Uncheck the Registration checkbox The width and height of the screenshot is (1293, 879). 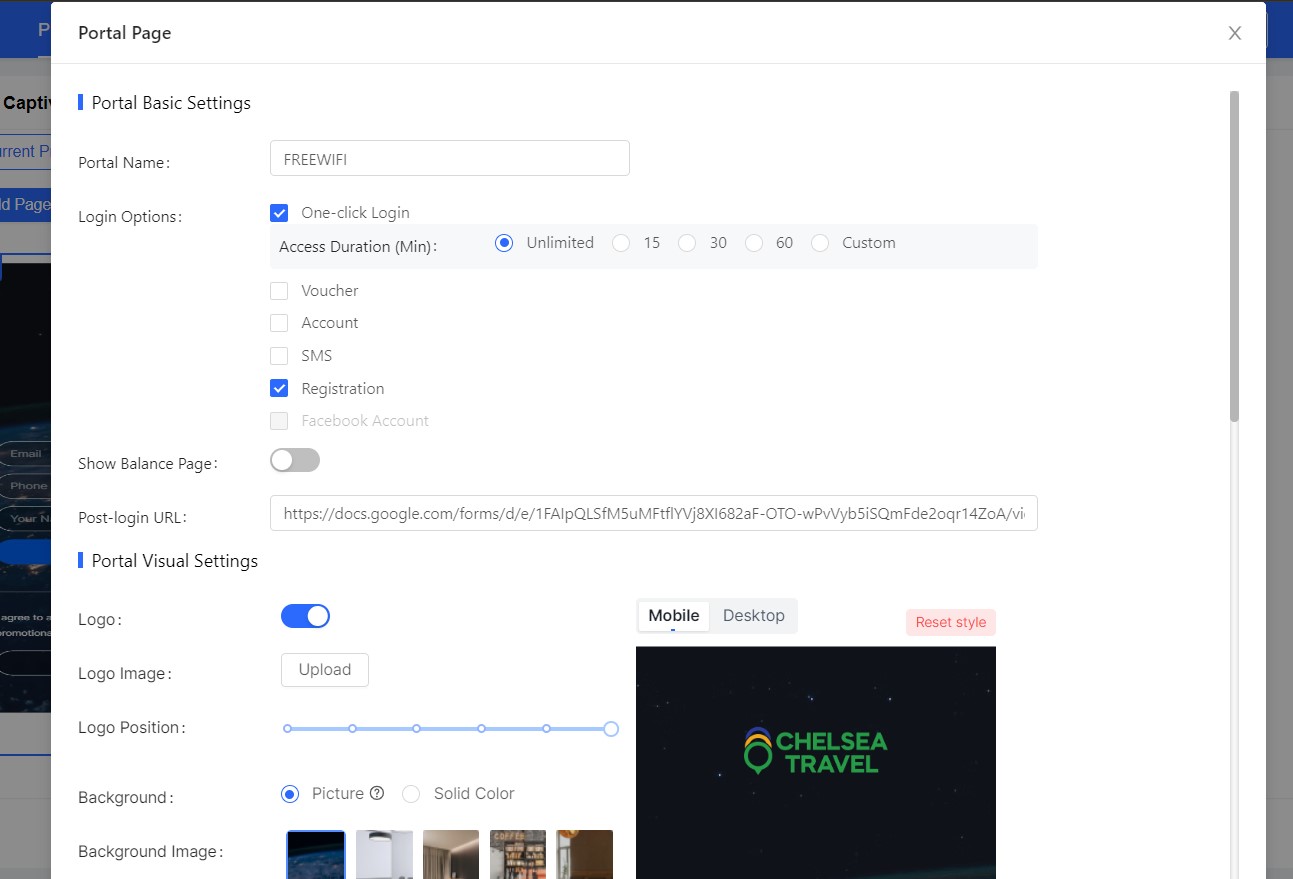(279, 389)
